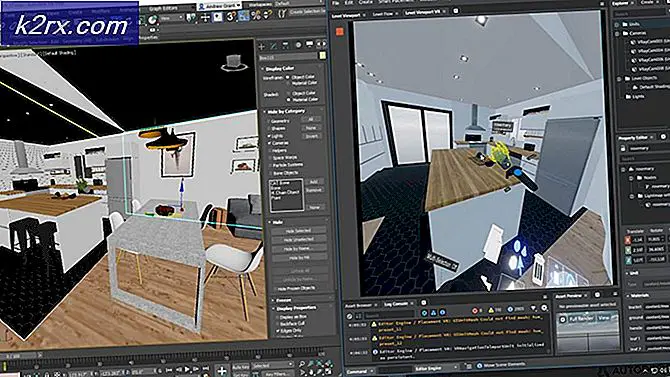Collapse the Hide rollout
The image size is (670, 377).
pos(277,222)
